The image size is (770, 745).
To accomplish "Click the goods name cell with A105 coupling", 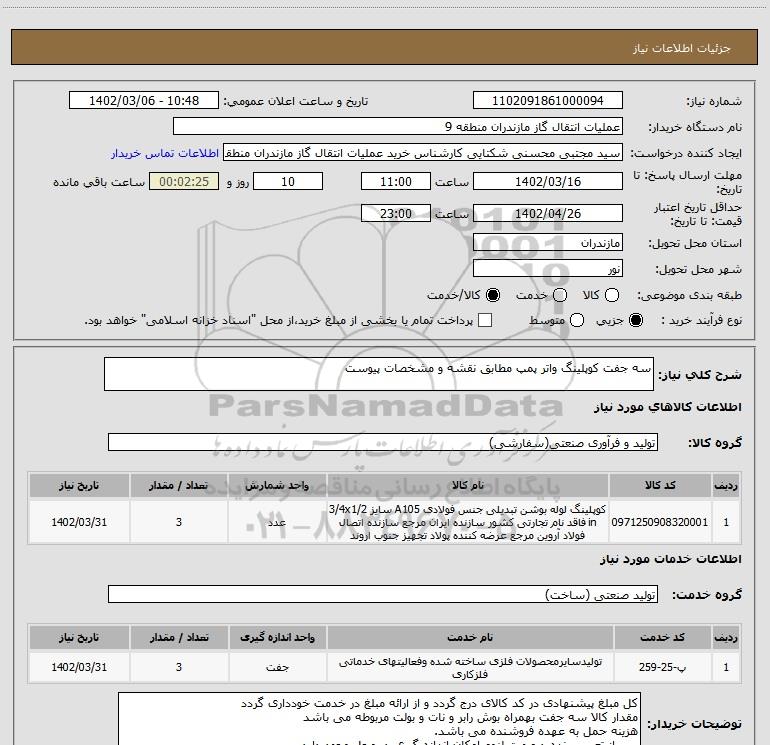I will [x=468, y=522].
